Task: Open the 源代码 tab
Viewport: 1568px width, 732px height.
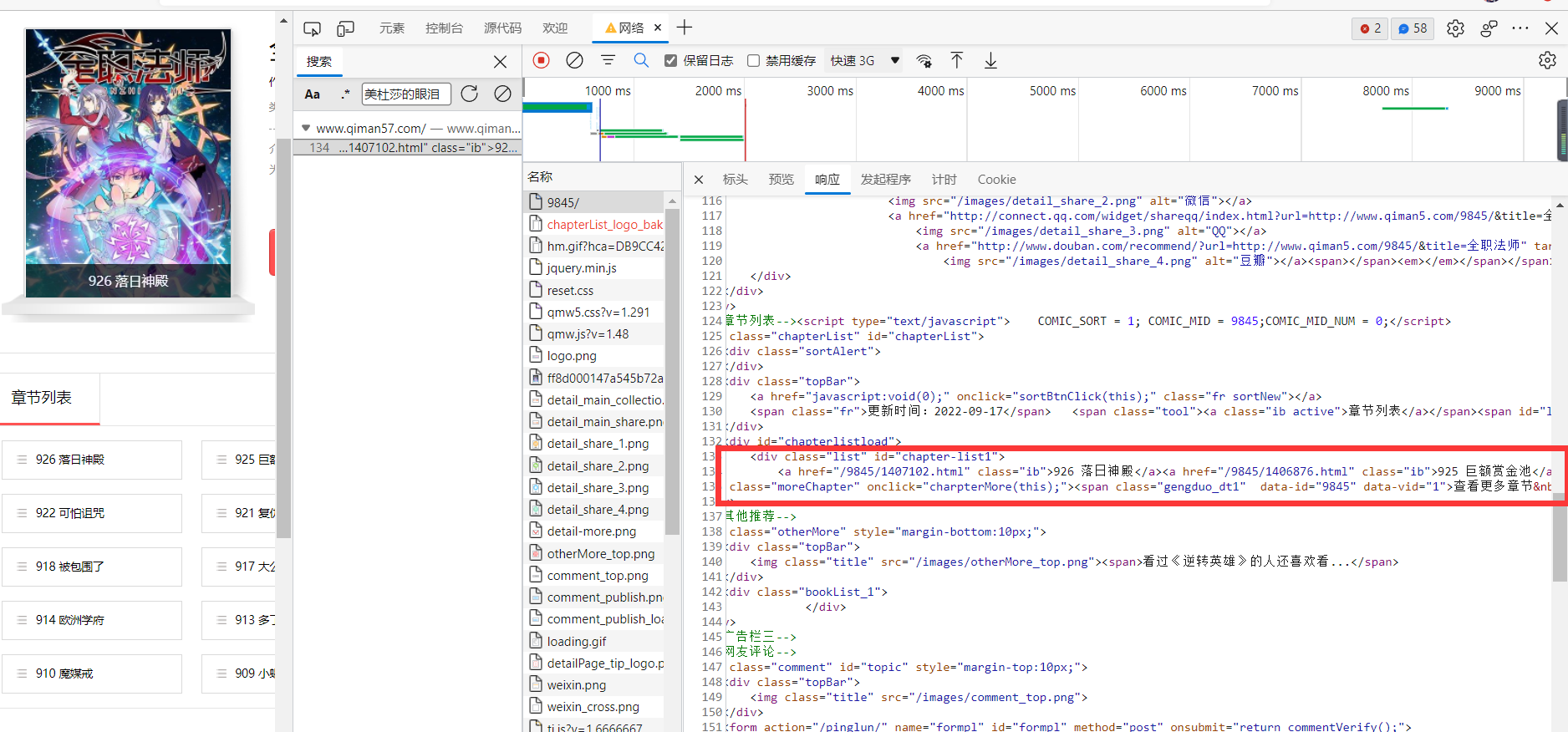Action: tap(502, 28)
